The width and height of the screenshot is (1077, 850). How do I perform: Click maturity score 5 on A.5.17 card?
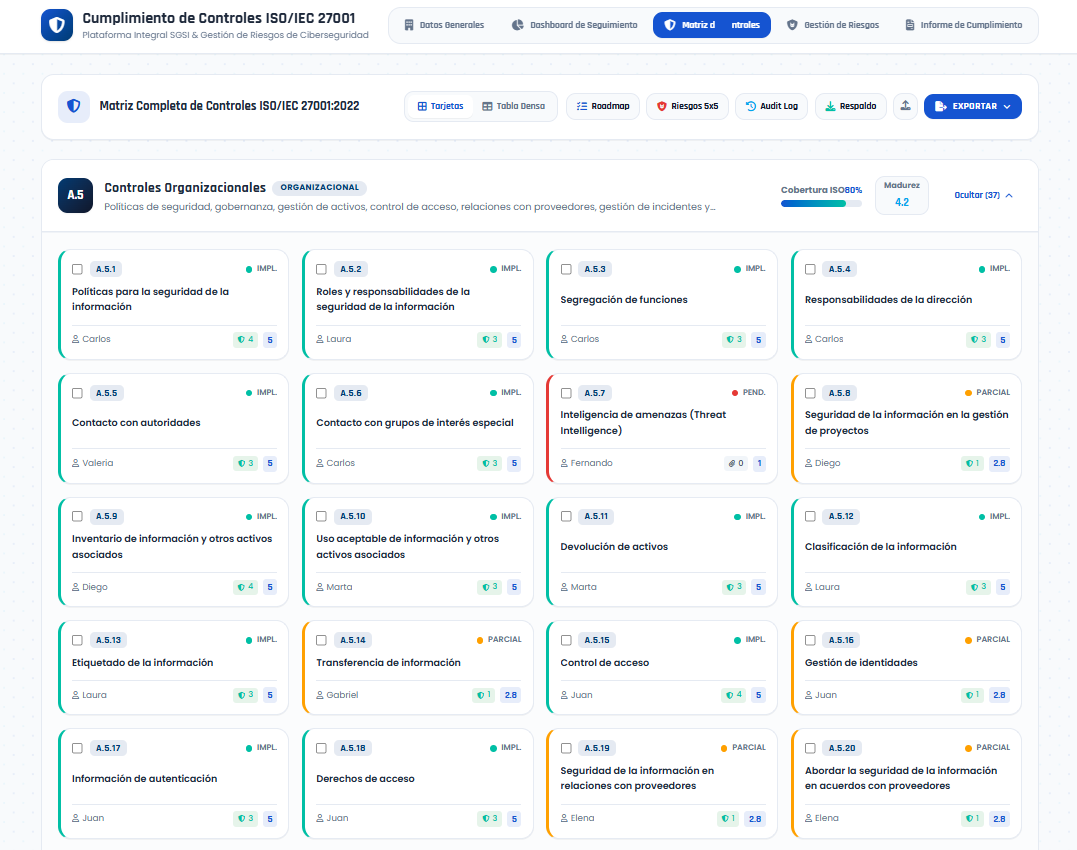pos(270,818)
